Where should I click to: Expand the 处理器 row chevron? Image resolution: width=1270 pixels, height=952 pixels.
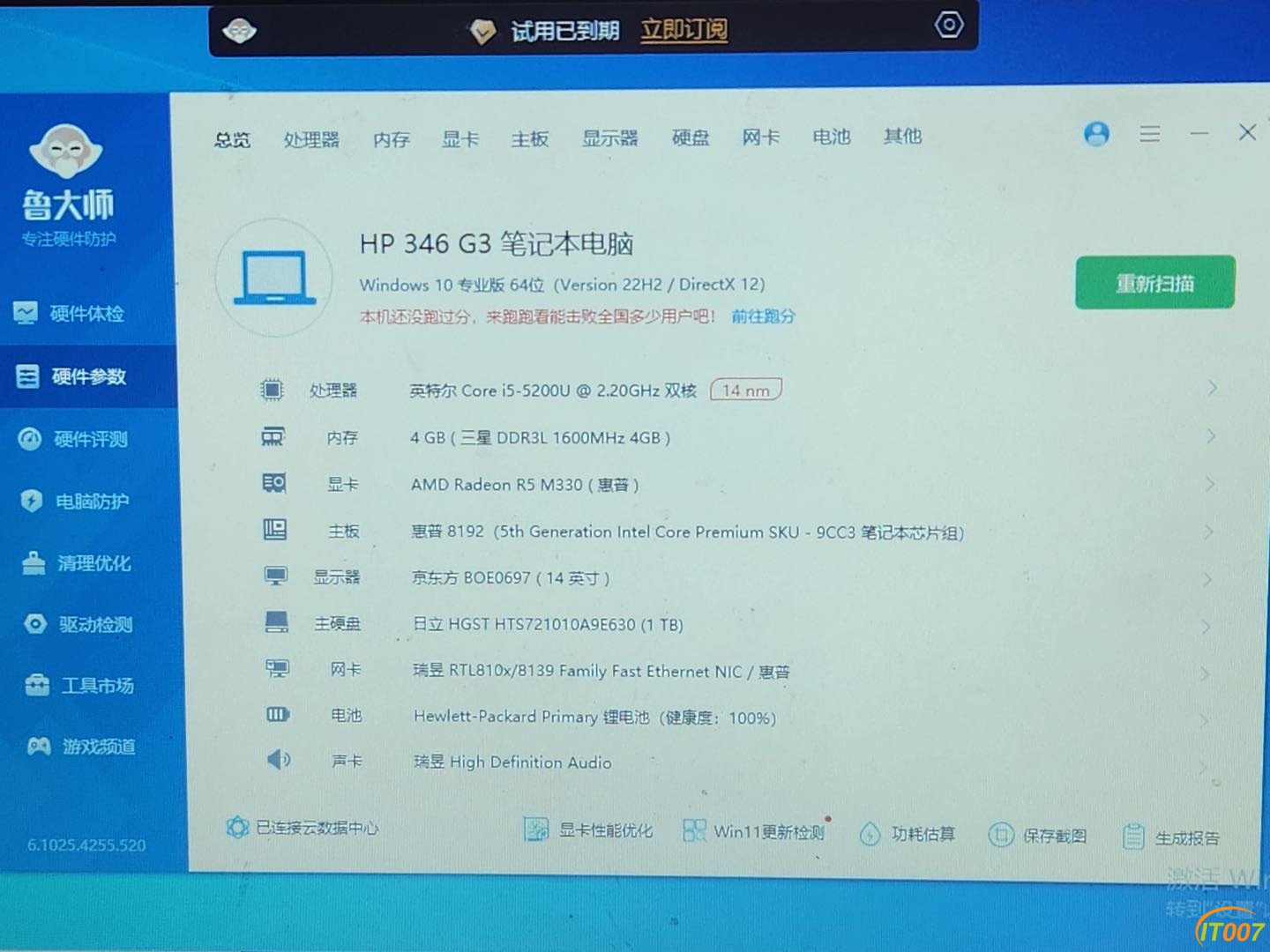pyautogui.click(x=1213, y=388)
